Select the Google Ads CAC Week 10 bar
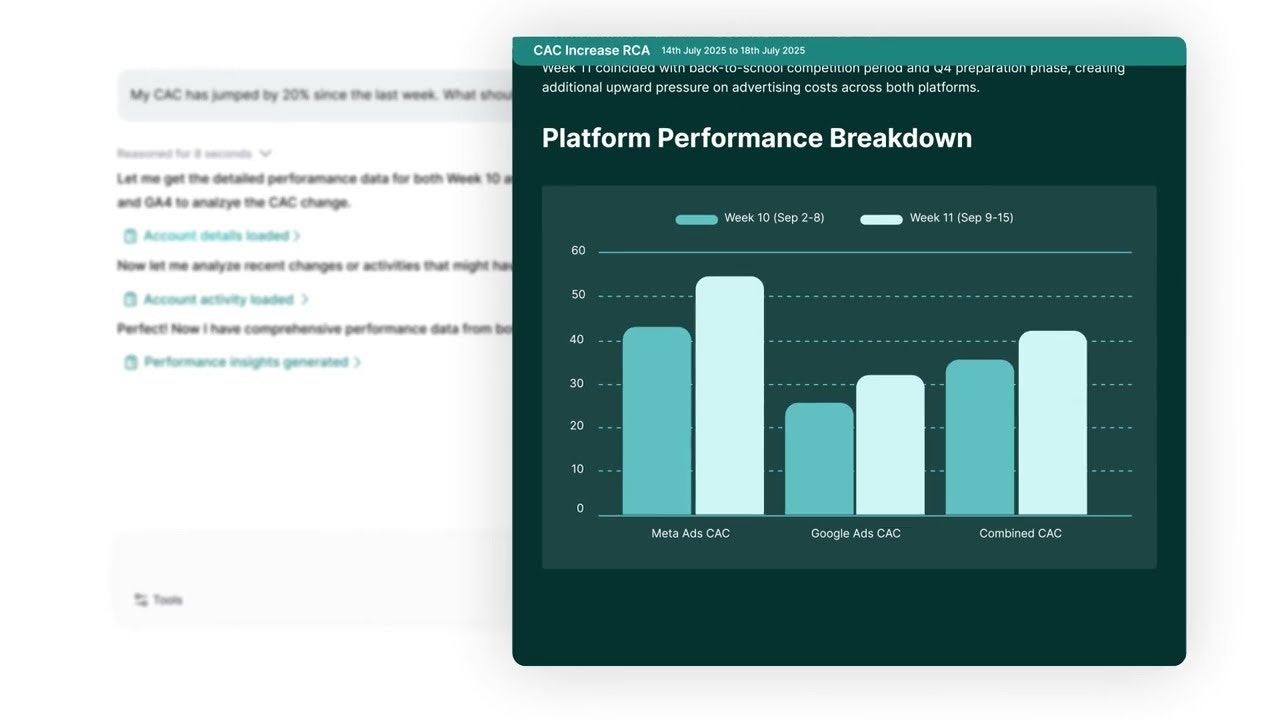 819,459
